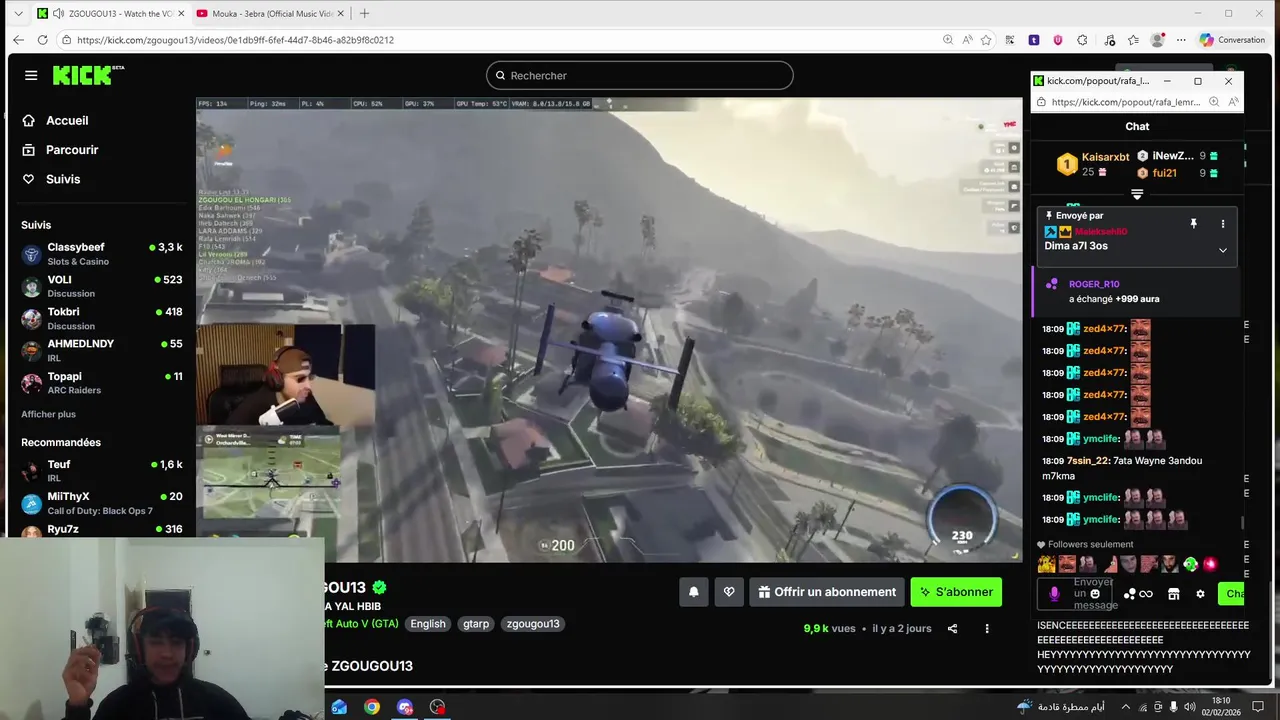Open zoom control in address bar

(x=948, y=40)
